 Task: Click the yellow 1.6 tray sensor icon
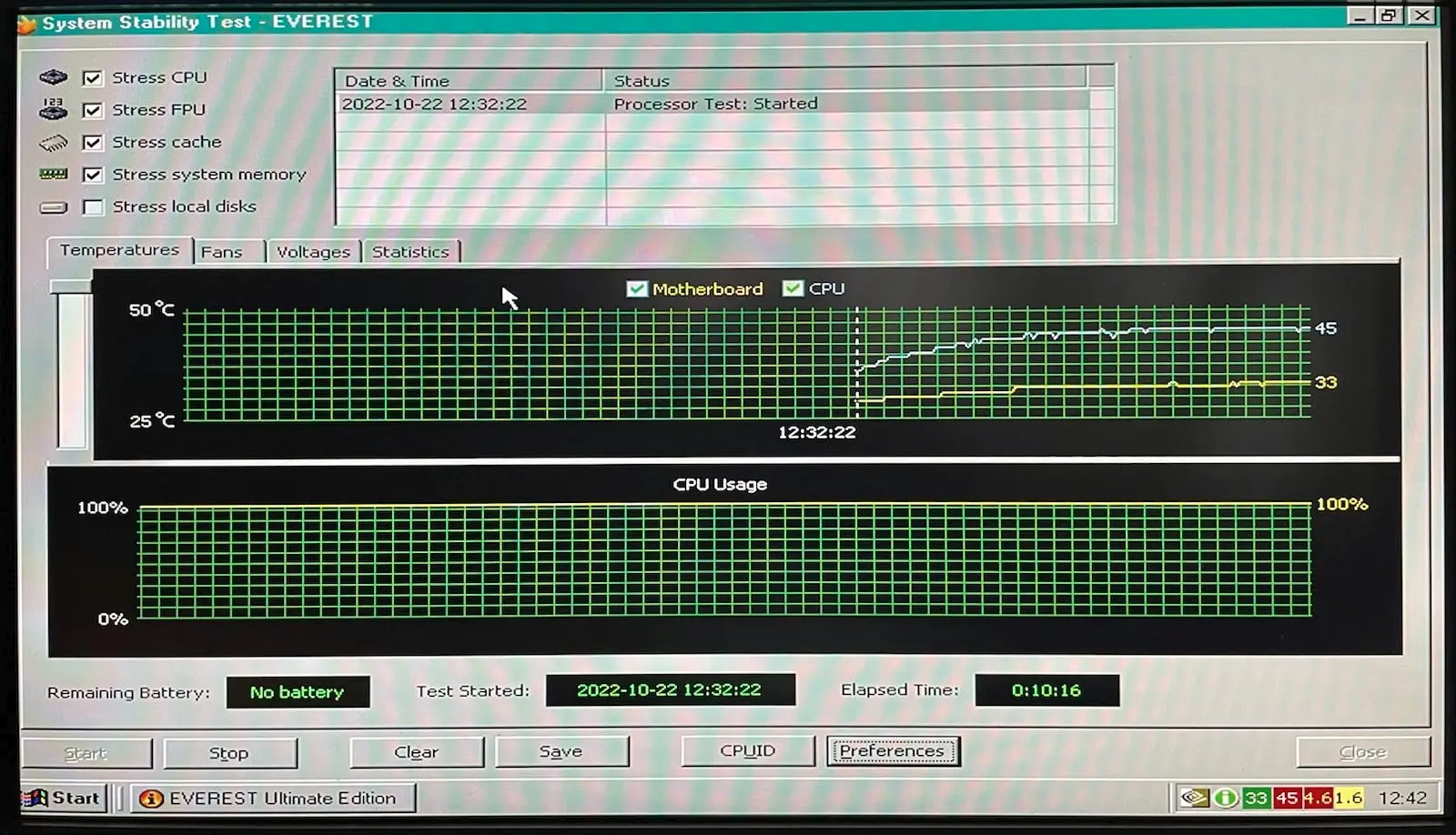(x=1349, y=798)
